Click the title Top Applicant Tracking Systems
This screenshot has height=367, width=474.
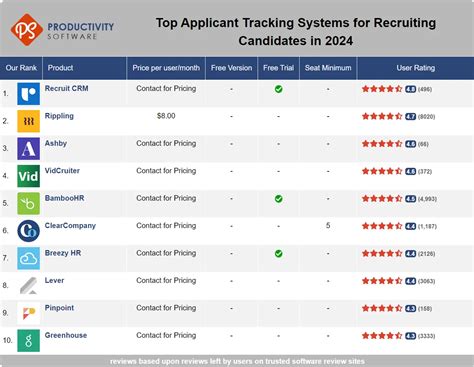click(296, 32)
